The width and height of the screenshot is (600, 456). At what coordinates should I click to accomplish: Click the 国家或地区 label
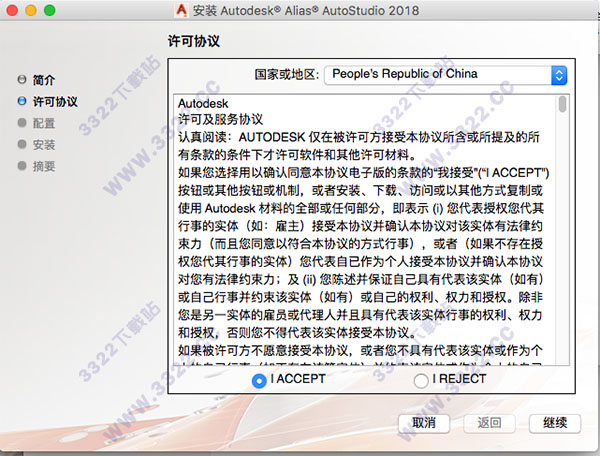point(287,74)
